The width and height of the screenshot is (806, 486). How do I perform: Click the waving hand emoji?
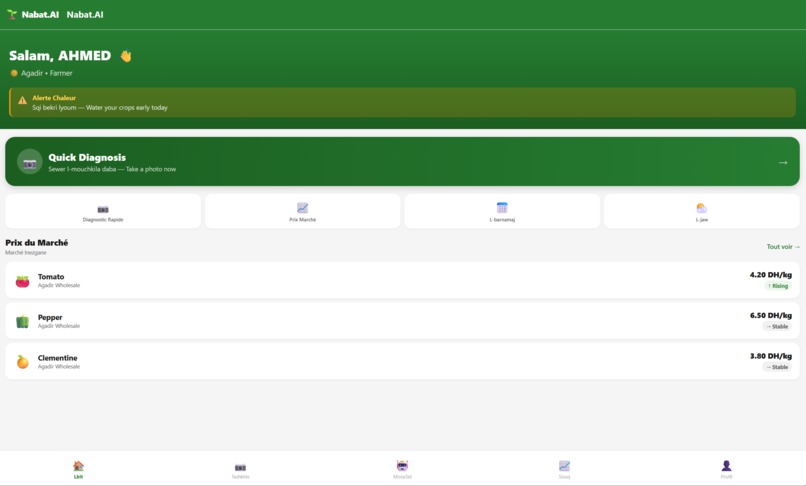(126, 56)
